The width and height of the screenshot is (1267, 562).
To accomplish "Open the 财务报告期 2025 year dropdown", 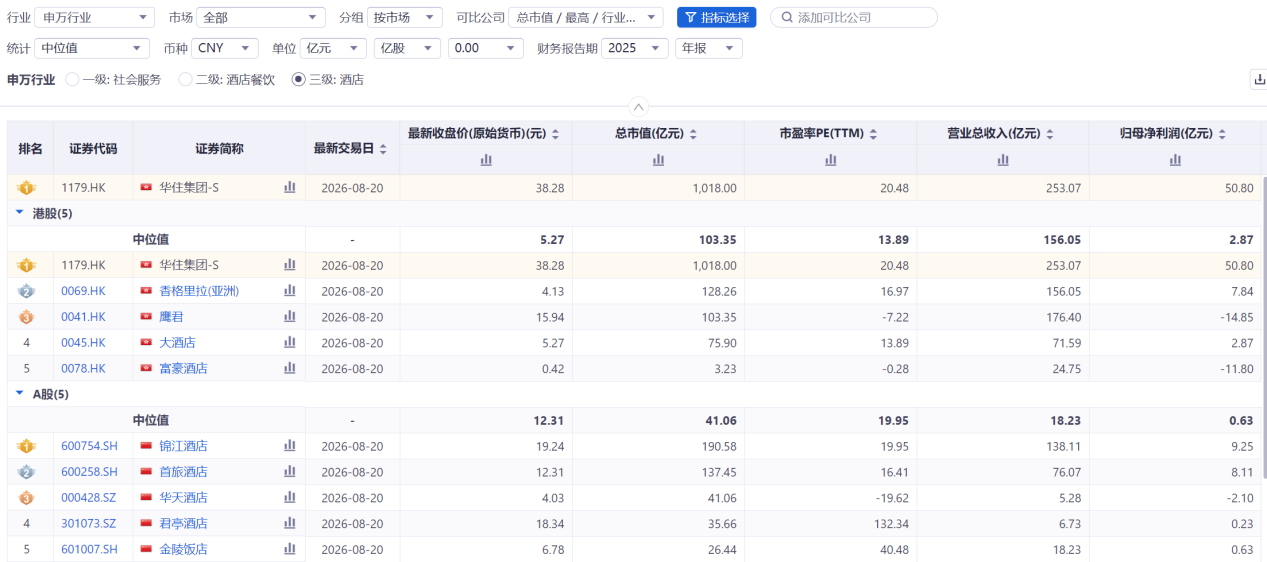I will click(x=635, y=48).
